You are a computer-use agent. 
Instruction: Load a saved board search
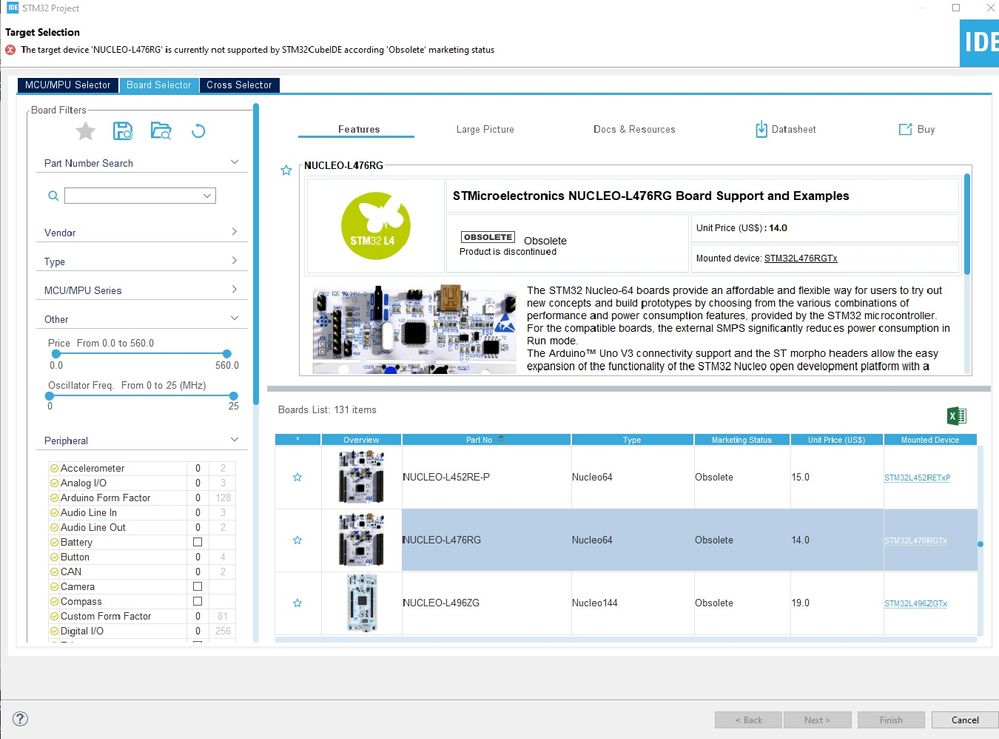click(x=161, y=131)
